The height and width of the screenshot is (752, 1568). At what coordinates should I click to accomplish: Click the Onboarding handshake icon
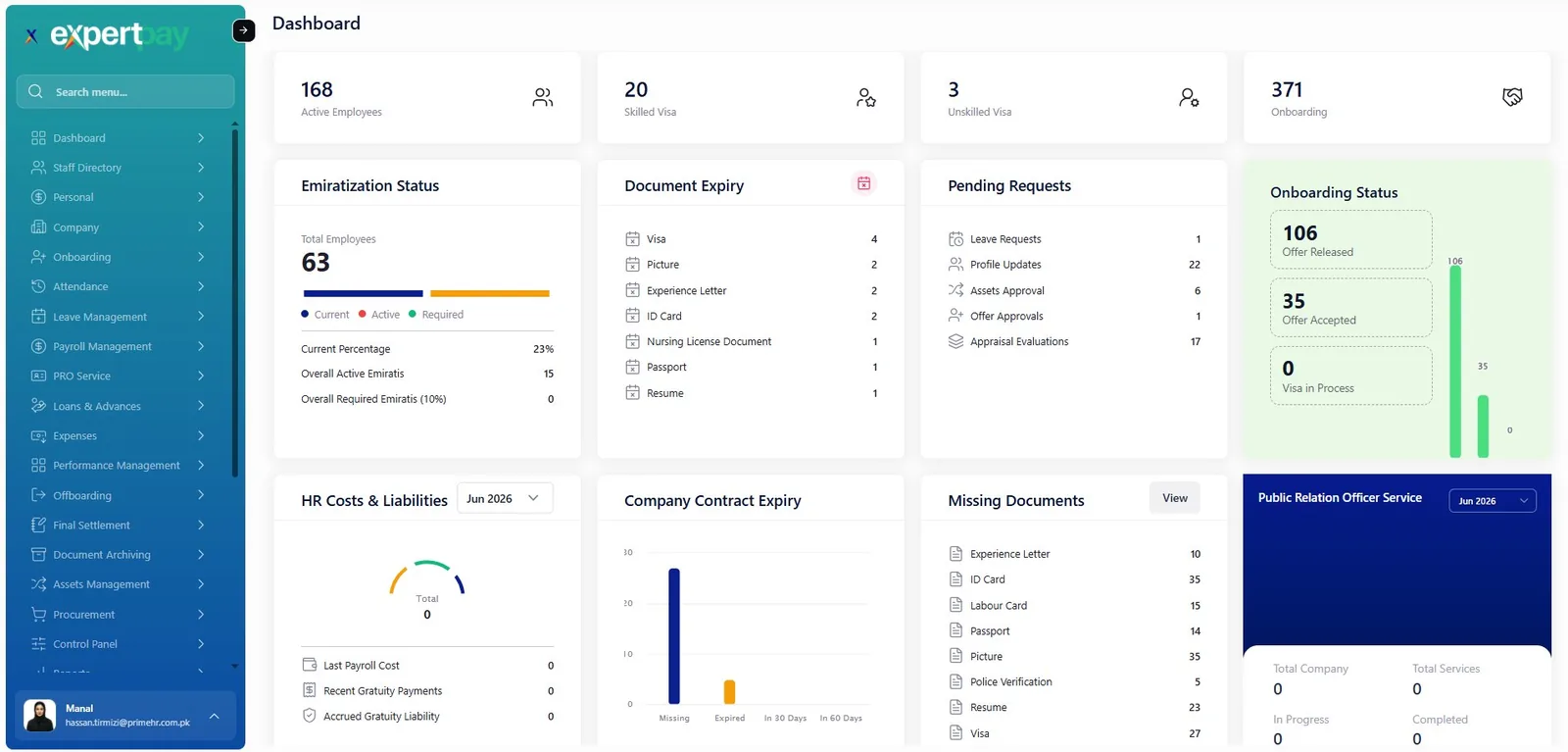point(1512,97)
